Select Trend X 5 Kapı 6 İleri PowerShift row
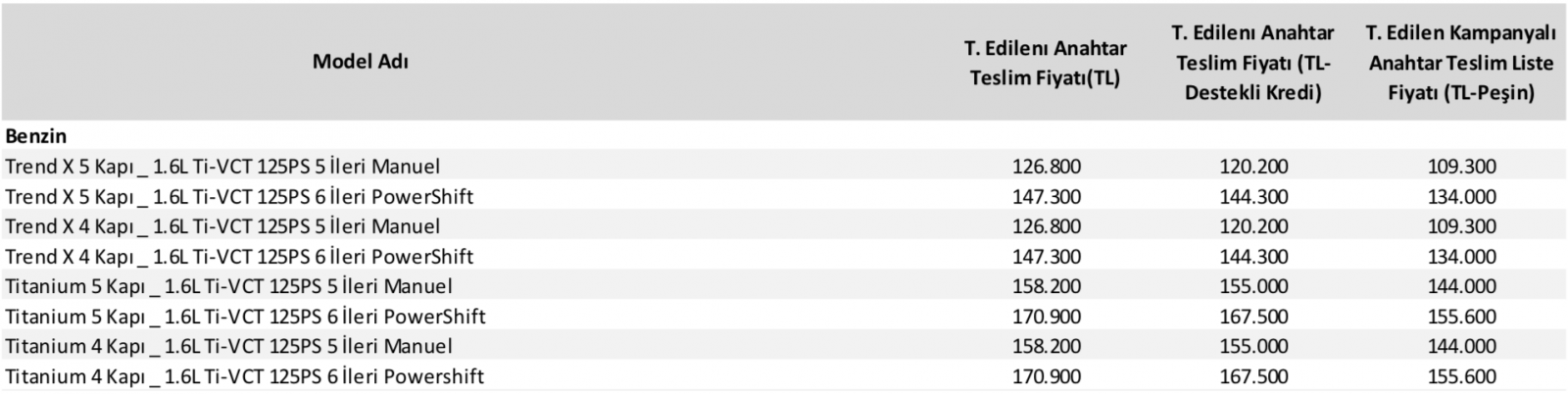Screen dimensions: 1568x394 click(784, 197)
